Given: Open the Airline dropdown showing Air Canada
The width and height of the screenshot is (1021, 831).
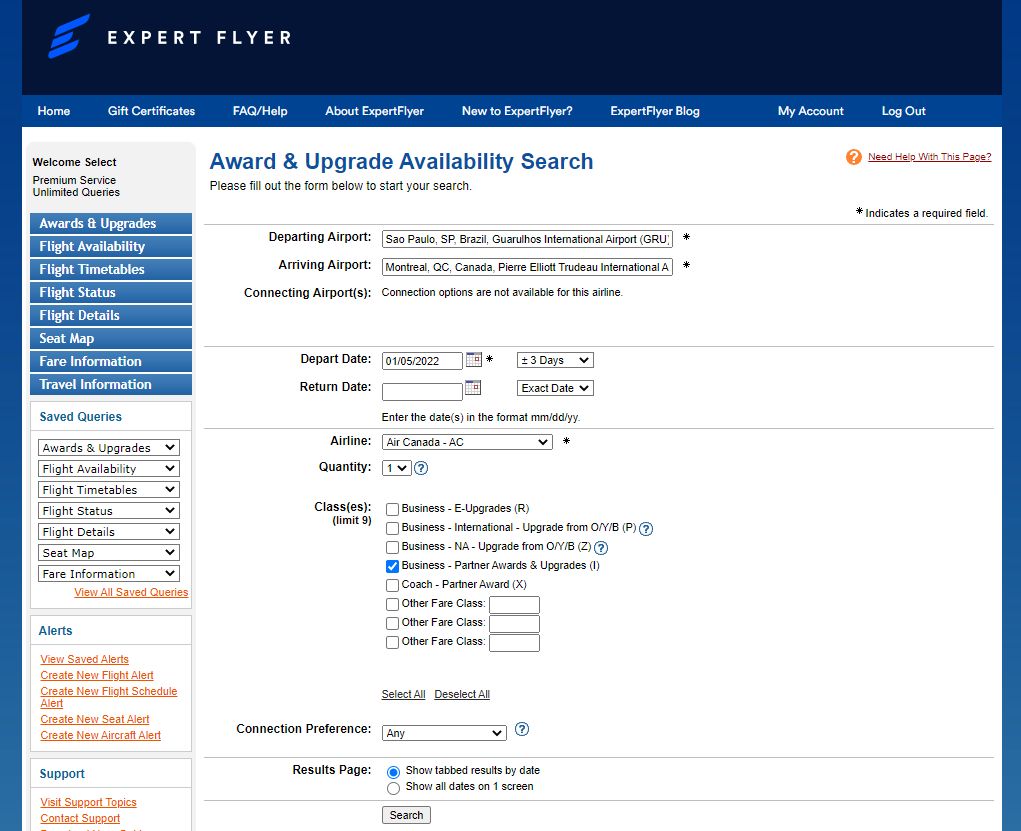Looking at the screenshot, I should 467,442.
